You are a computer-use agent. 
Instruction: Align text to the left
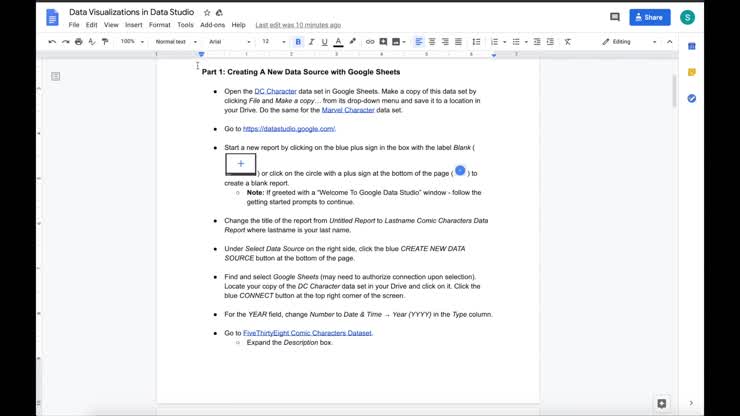pyautogui.click(x=419, y=42)
